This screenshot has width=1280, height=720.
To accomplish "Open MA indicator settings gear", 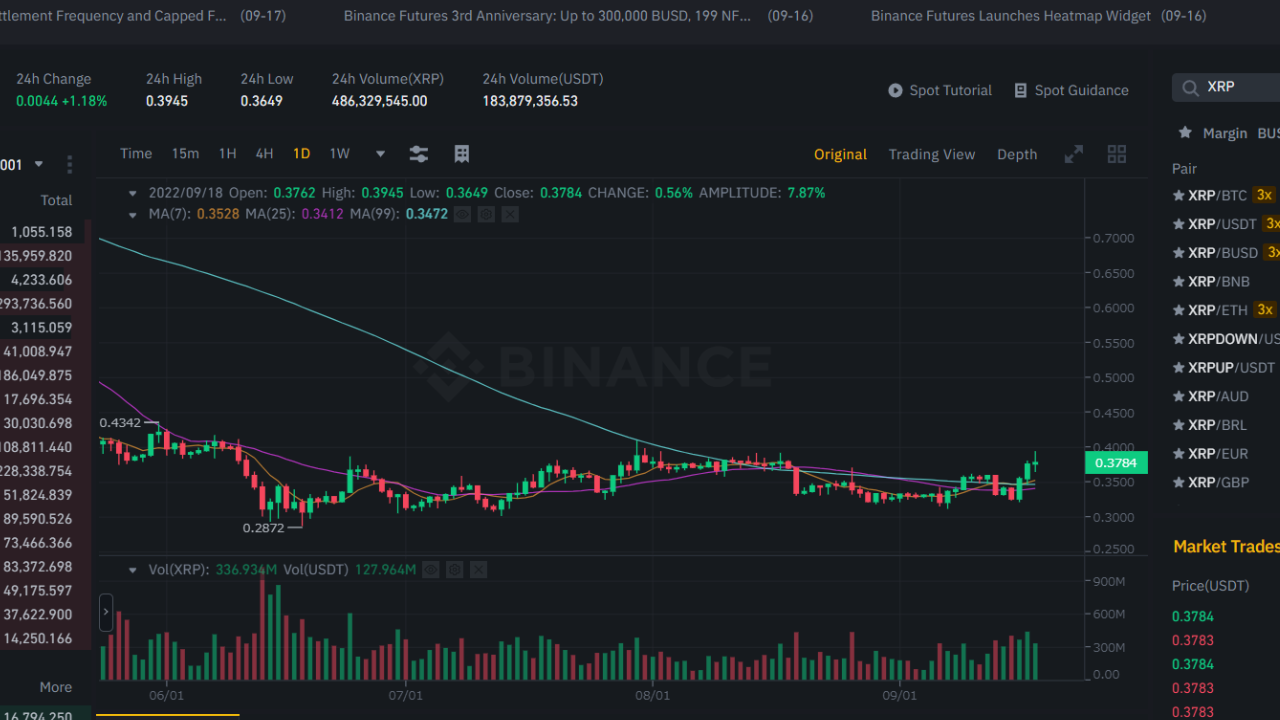I will coord(486,214).
